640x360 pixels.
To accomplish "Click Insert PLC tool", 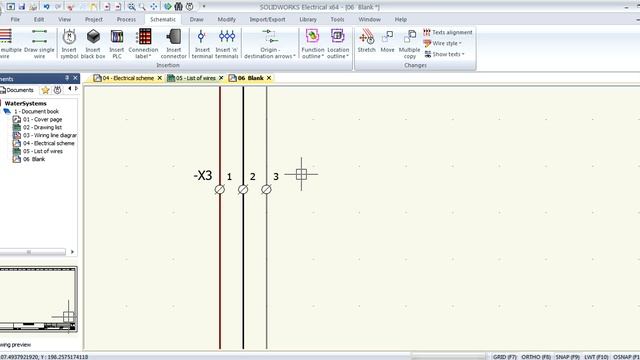I will point(117,44).
